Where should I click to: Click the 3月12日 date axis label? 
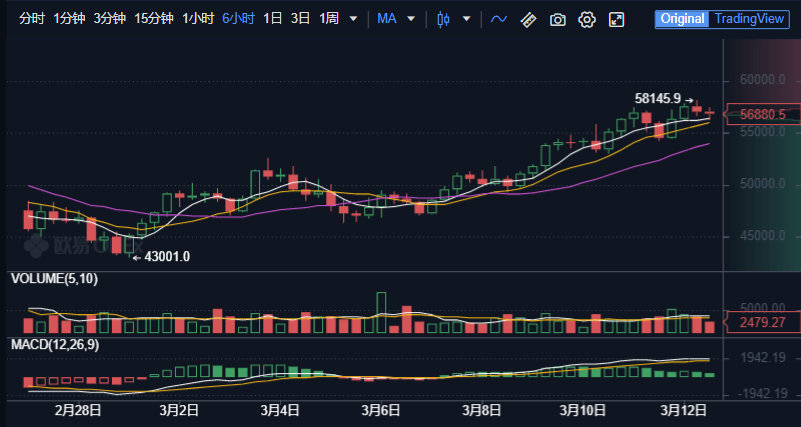pyautogui.click(x=684, y=410)
